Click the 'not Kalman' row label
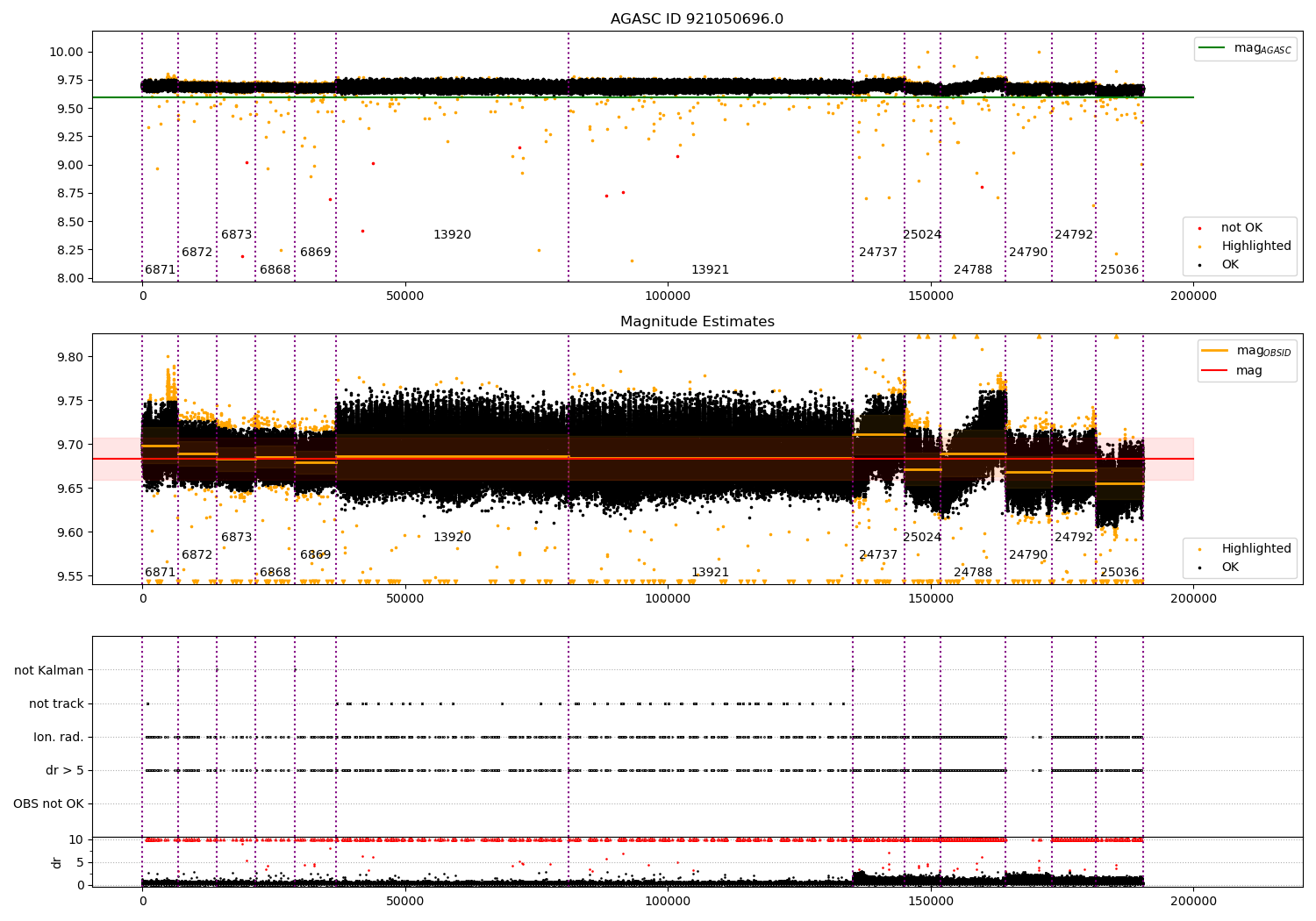Screen dimensions: 1316x921 49,670
